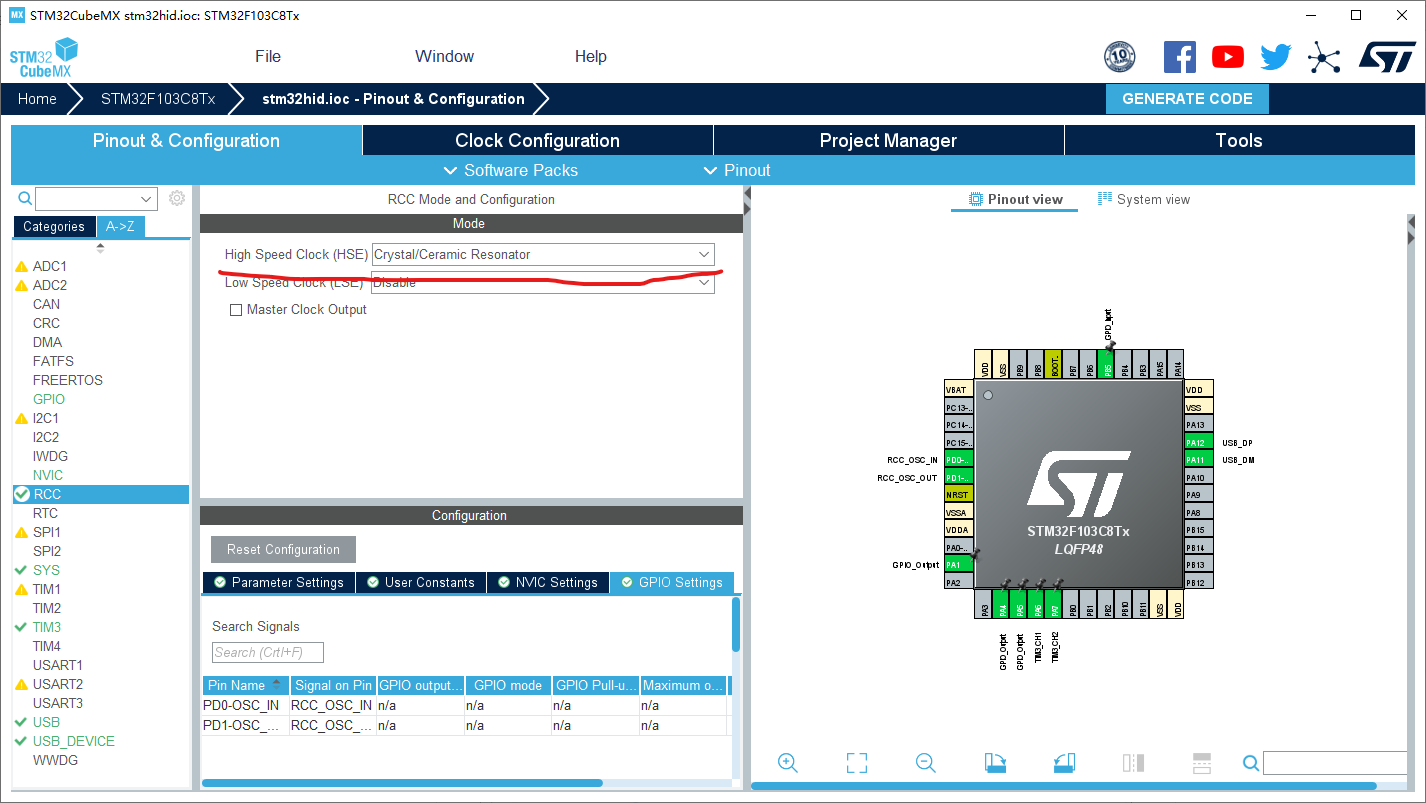This screenshot has width=1426, height=803.
Task: Open the ST YouTube channel icon
Action: [1228, 57]
